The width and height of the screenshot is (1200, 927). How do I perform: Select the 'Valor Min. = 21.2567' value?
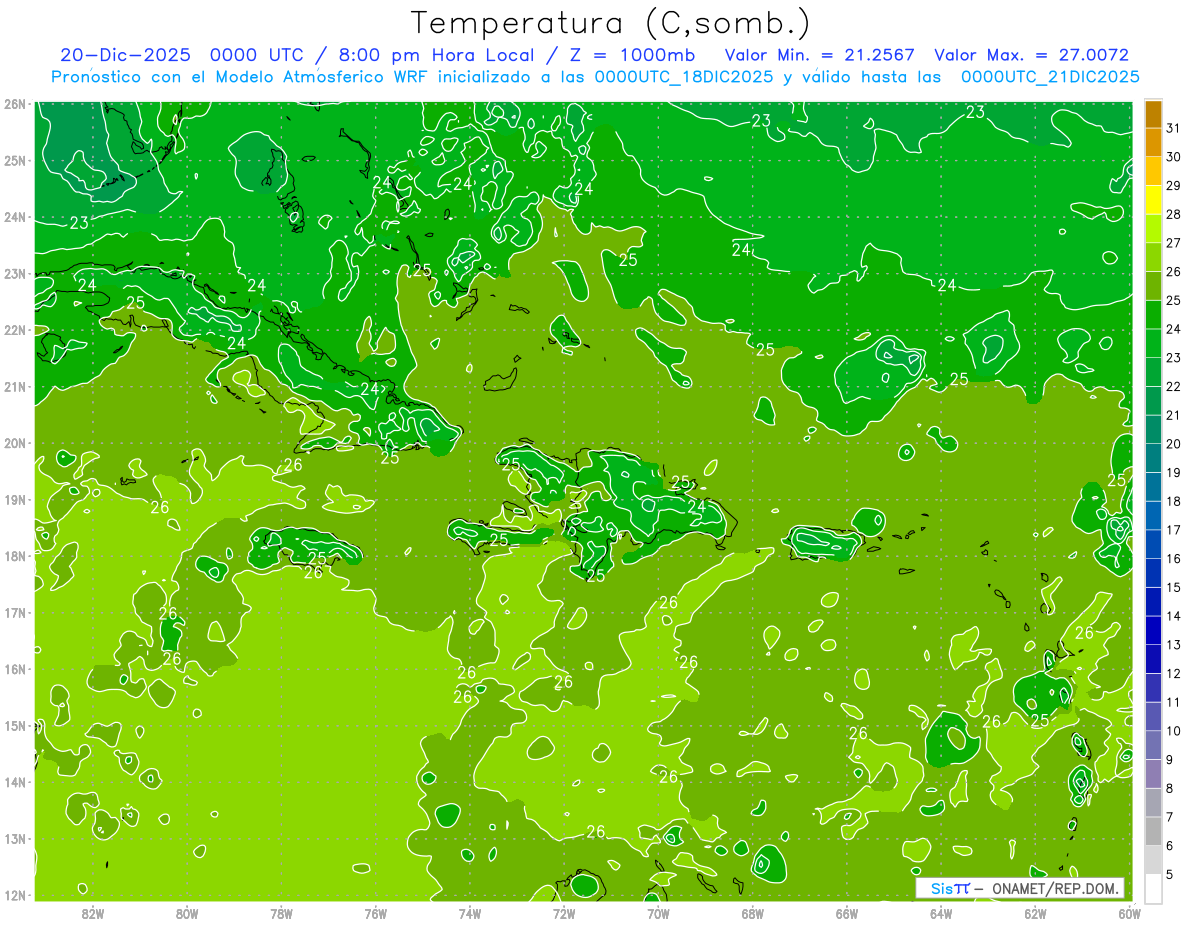819,55
